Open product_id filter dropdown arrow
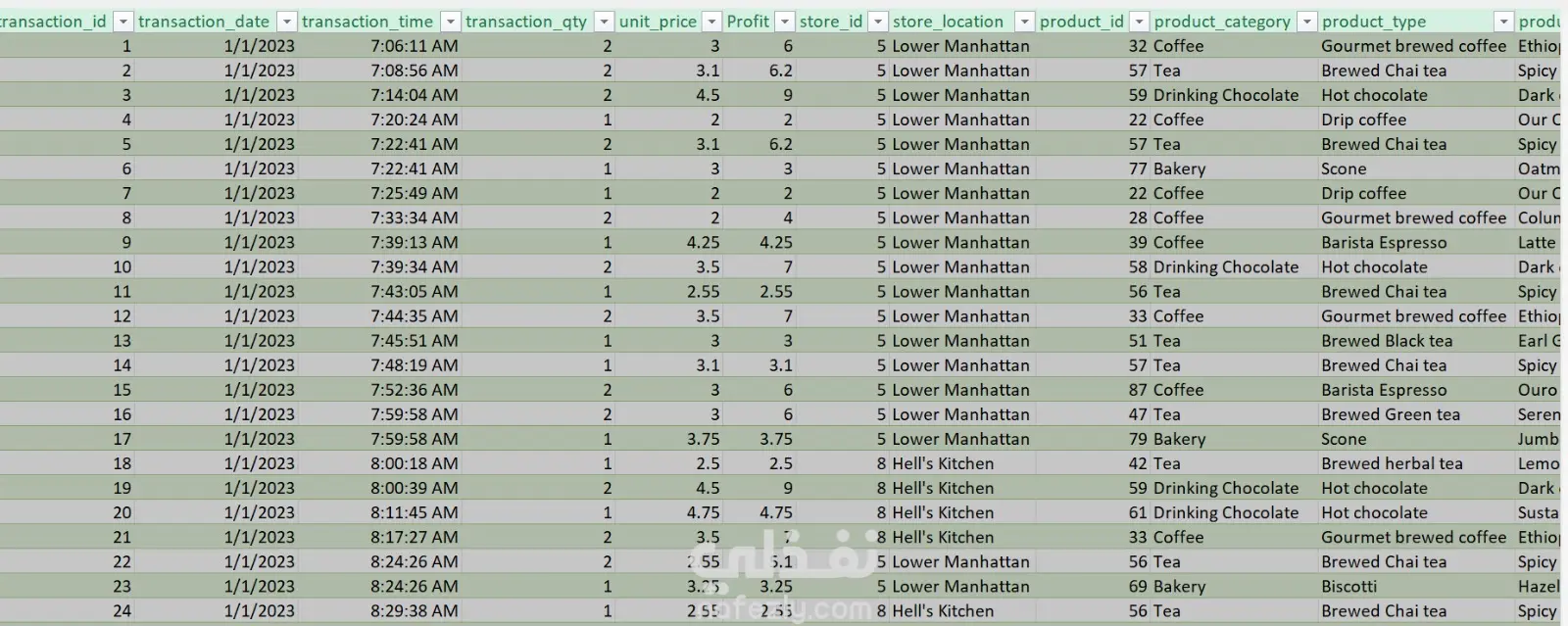 (1139, 22)
